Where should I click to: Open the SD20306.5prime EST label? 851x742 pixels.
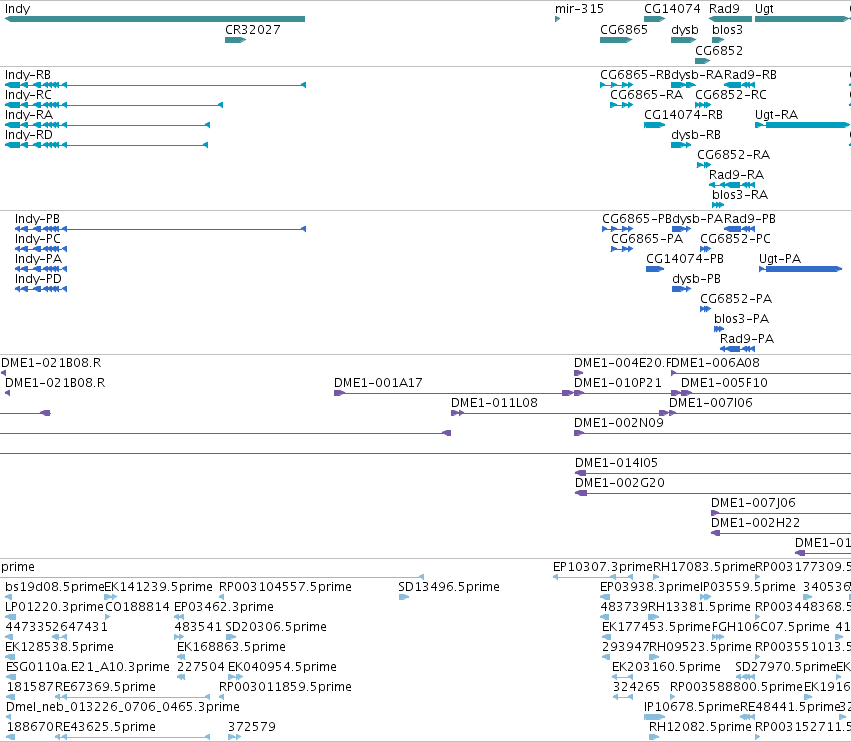tap(276, 627)
